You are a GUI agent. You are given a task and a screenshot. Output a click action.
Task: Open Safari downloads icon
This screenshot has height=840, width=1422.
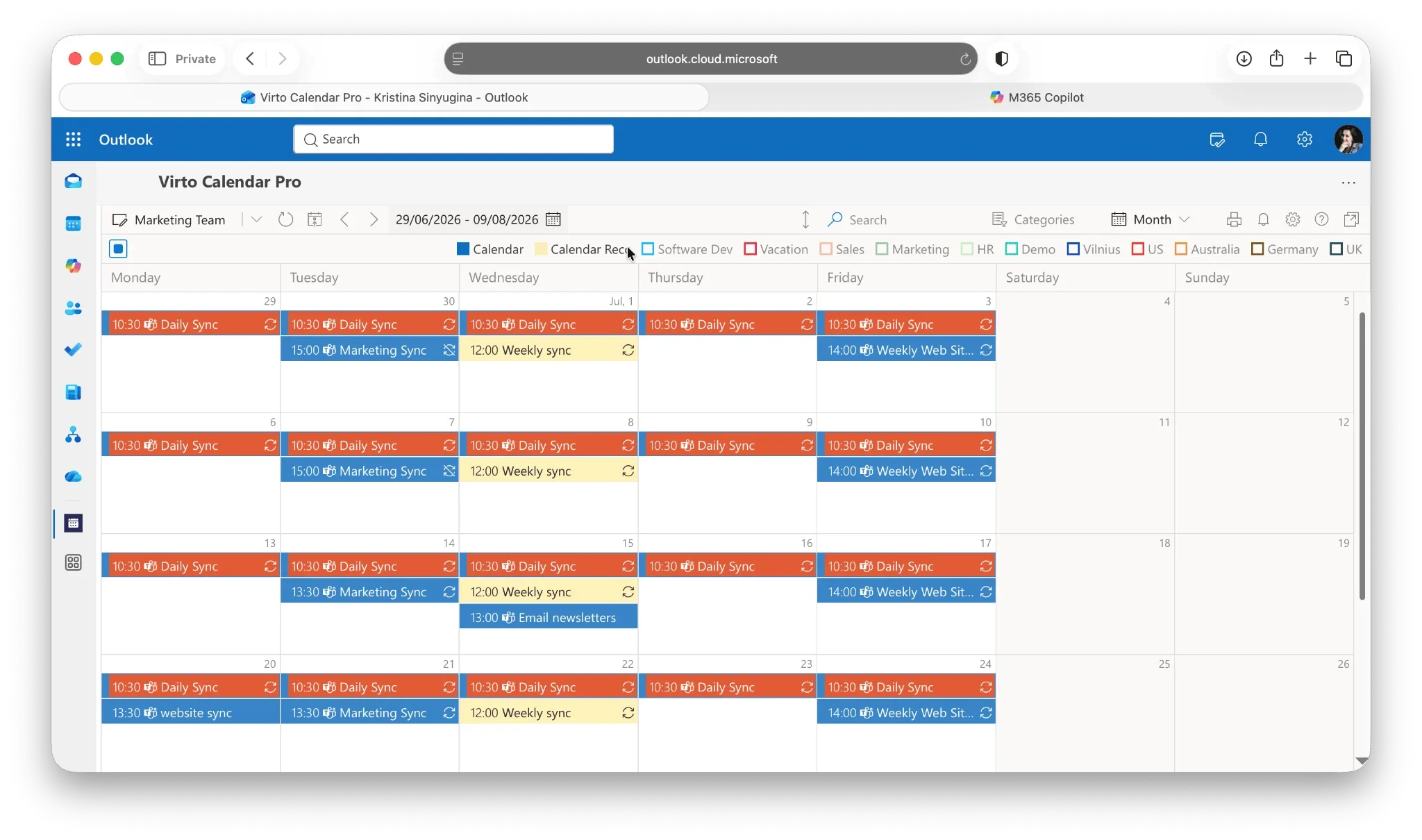click(1244, 58)
